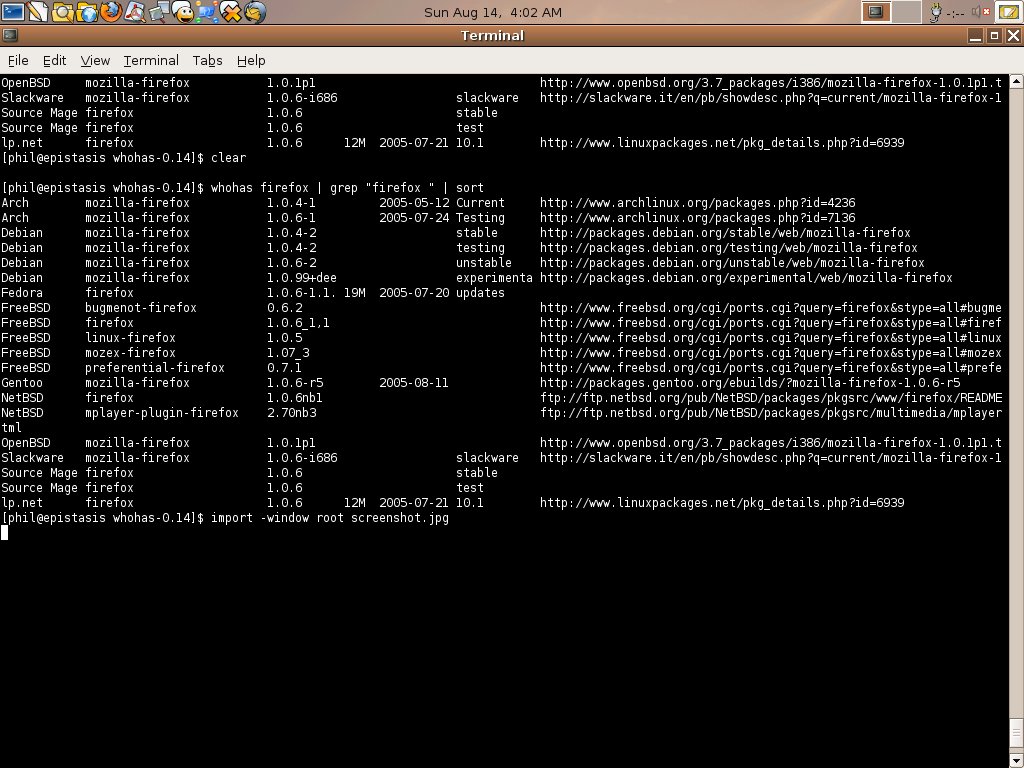
Task: Open the smiley instant messenger launcher
Action: click(184, 11)
